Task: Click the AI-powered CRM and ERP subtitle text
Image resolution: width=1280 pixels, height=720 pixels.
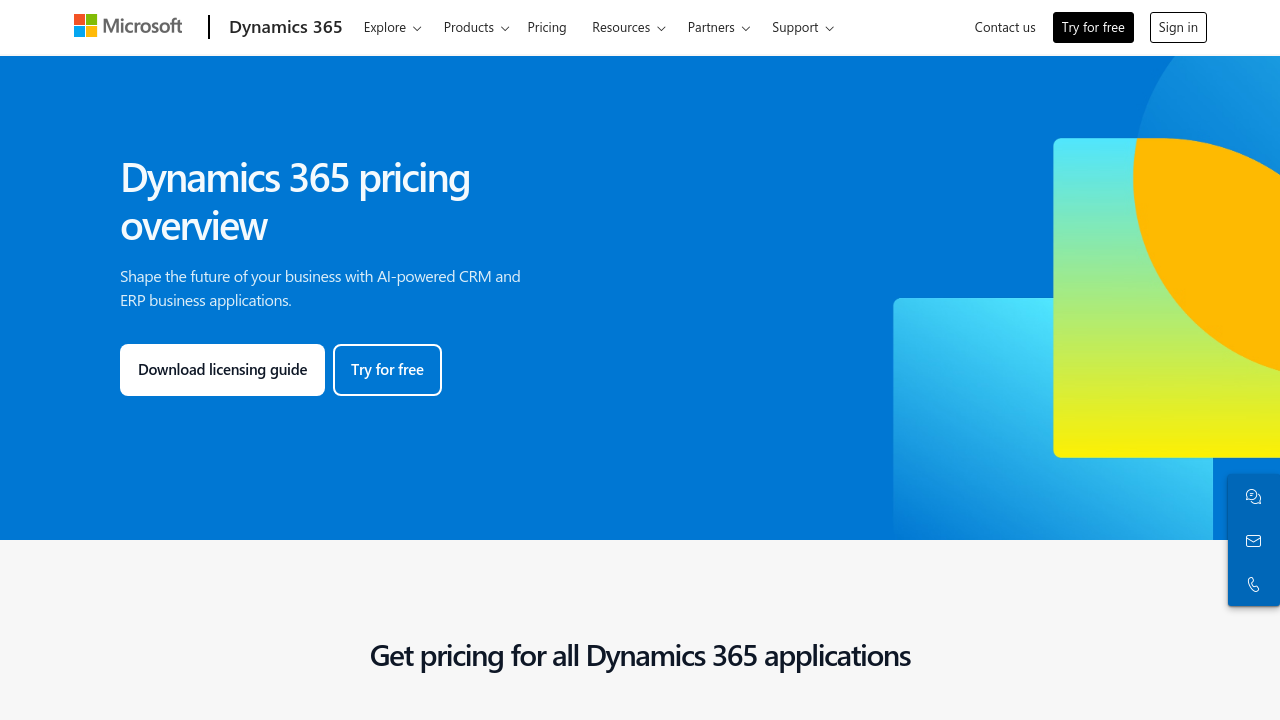Action: (x=320, y=288)
